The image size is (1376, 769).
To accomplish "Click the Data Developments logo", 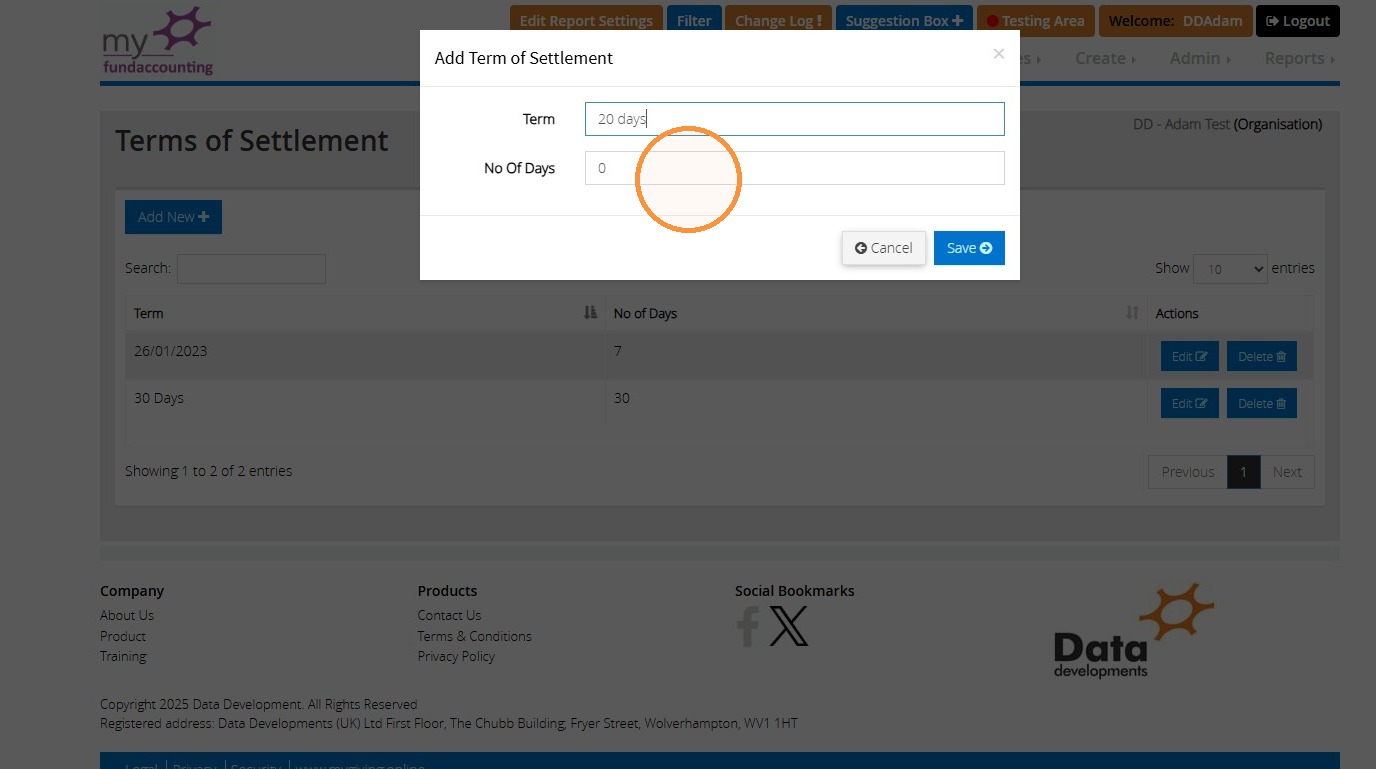I will click(x=1133, y=630).
